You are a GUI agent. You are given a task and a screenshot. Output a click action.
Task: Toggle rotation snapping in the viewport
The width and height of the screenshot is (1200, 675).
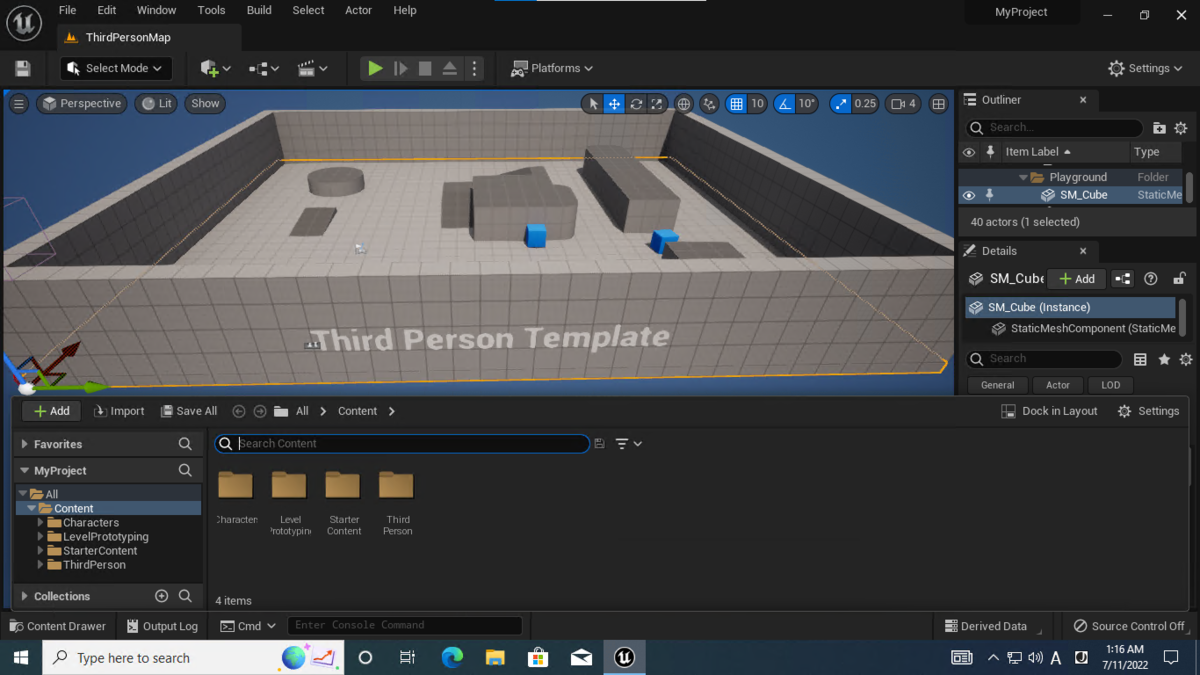tap(785, 103)
